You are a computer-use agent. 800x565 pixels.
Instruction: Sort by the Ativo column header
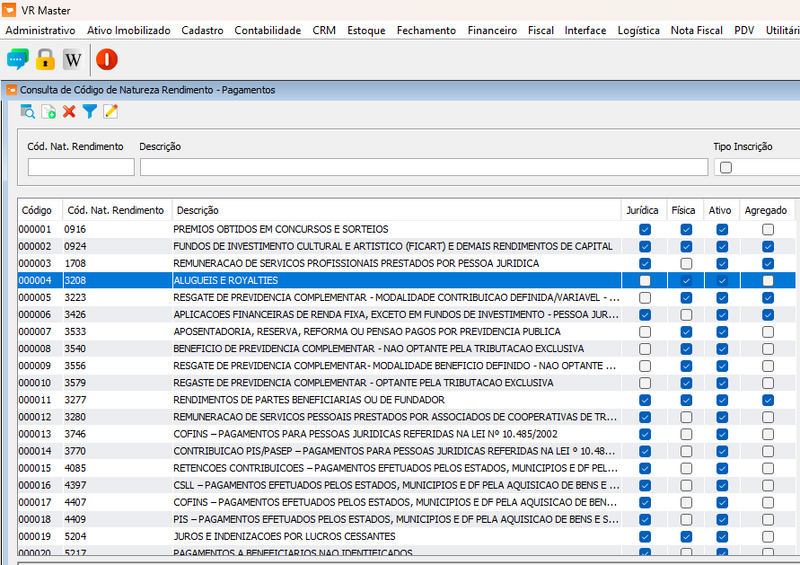point(722,210)
